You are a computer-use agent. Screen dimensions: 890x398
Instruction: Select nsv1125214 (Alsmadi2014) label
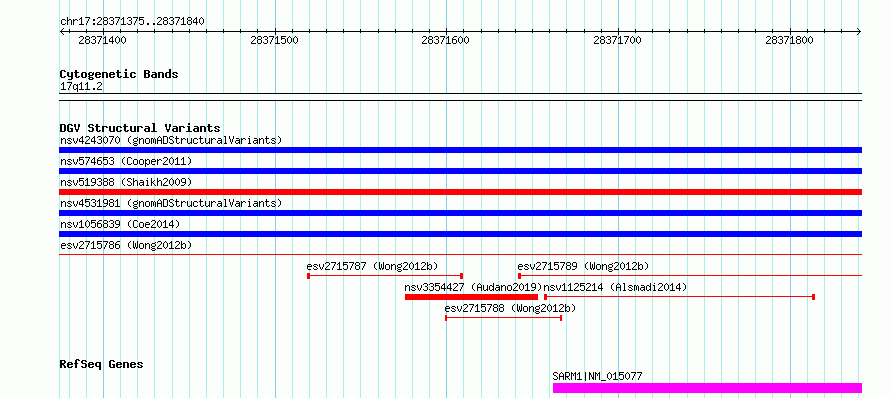click(615, 287)
